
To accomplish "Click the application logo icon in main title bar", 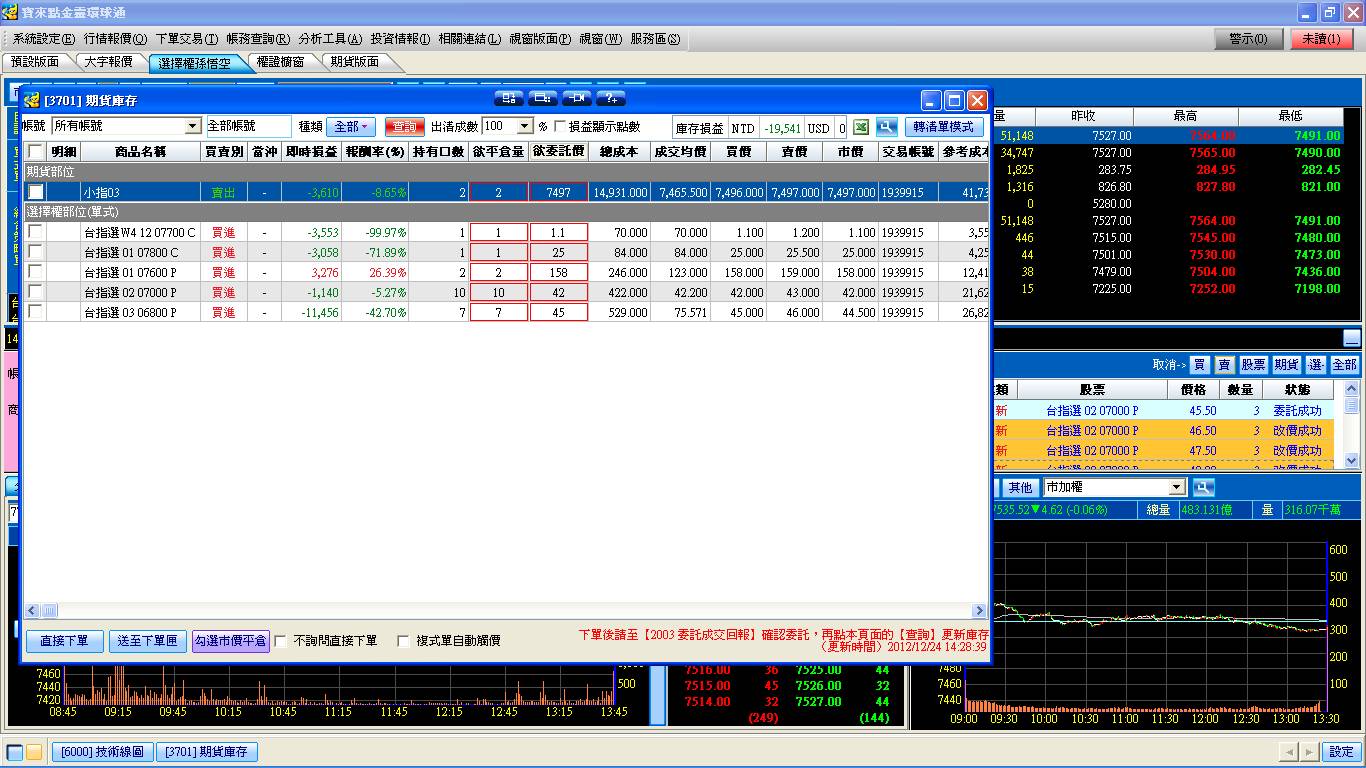I will (10, 12).
